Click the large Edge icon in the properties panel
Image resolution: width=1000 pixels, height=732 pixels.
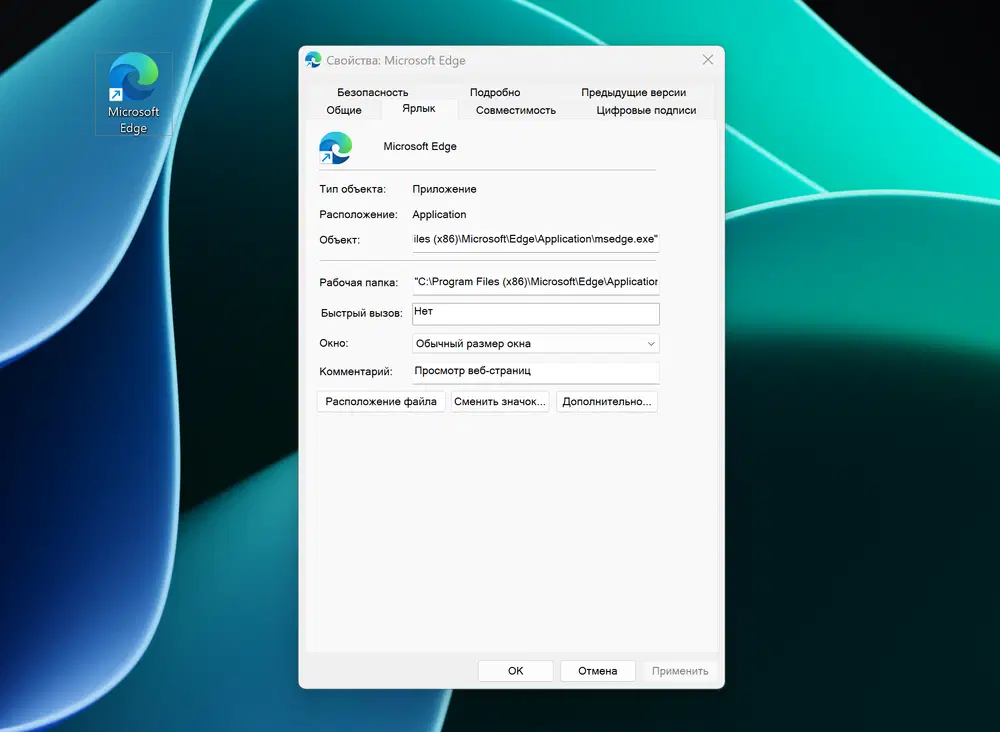point(335,148)
